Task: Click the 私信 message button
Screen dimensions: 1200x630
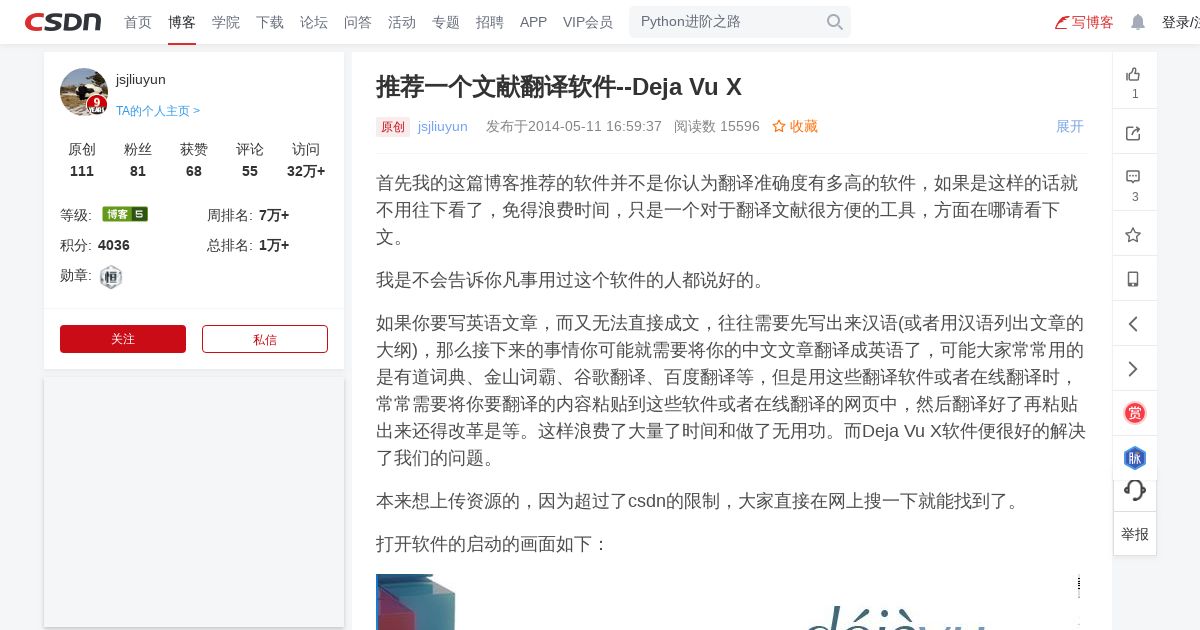Action: pyautogui.click(x=265, y=339)
